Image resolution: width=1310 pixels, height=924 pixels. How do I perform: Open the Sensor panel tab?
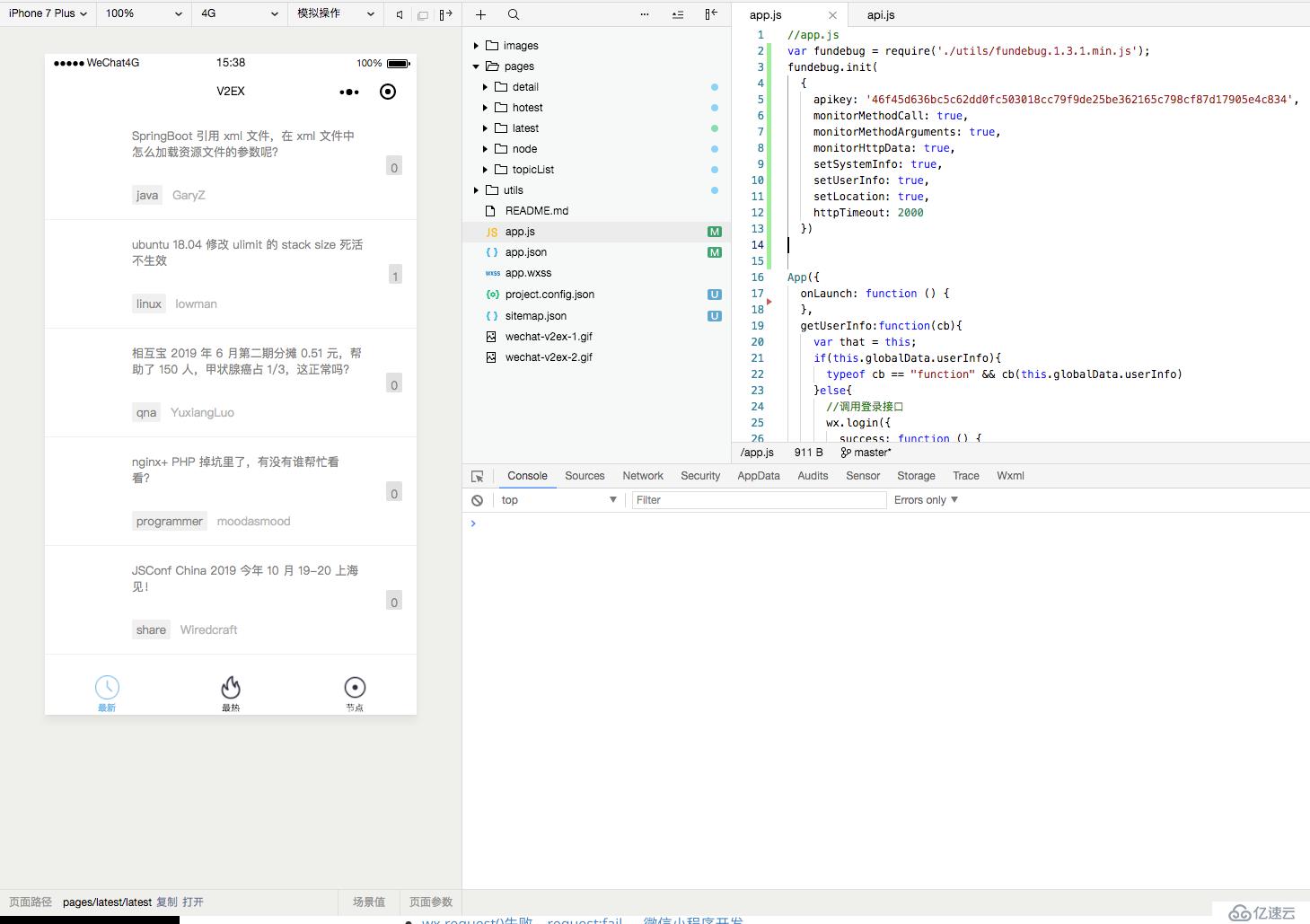(863, 476)
